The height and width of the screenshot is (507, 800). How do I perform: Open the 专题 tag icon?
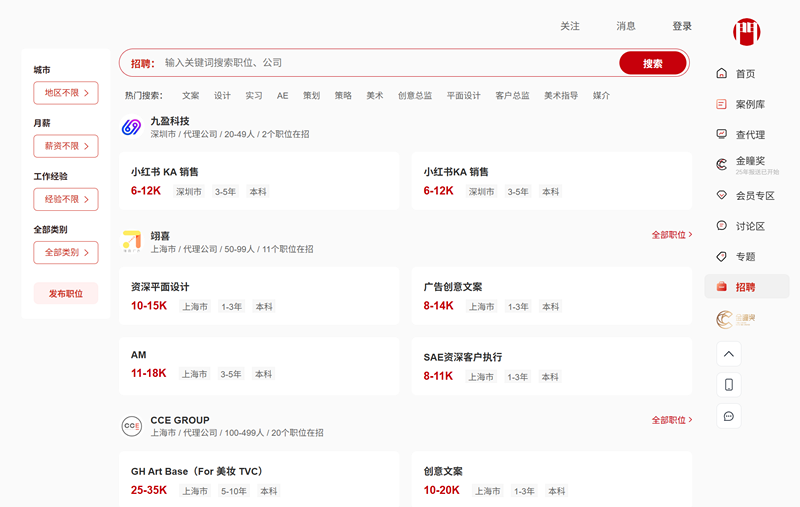tap(721, 257)
